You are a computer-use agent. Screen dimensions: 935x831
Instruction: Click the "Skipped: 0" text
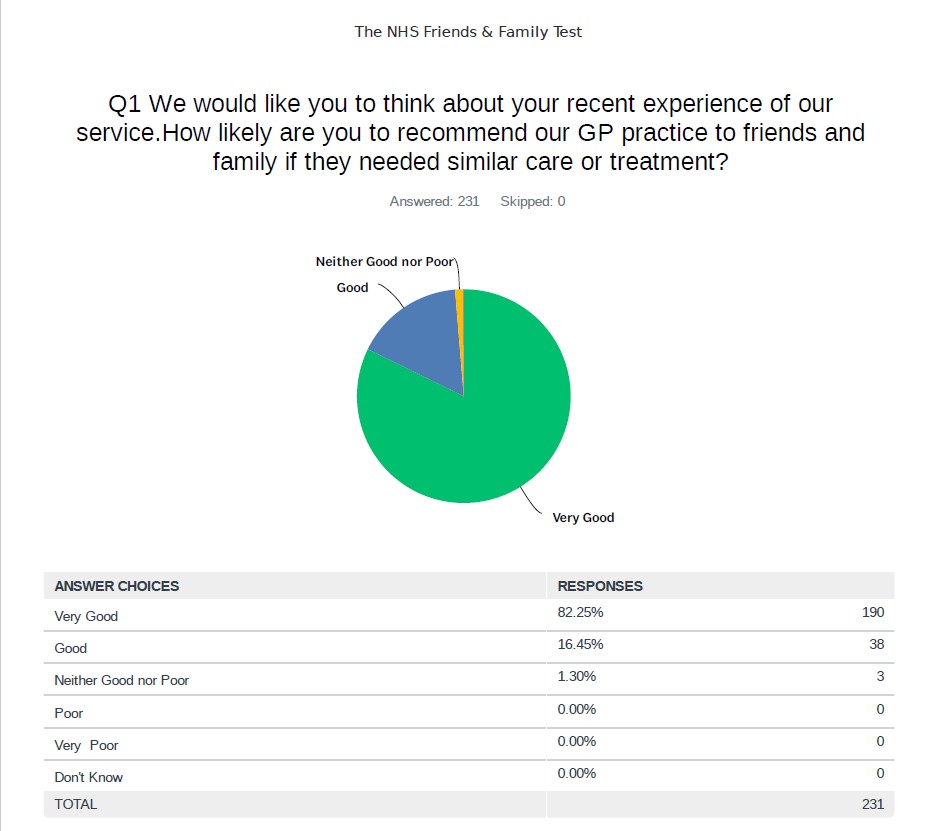click(x=532, y=202)
